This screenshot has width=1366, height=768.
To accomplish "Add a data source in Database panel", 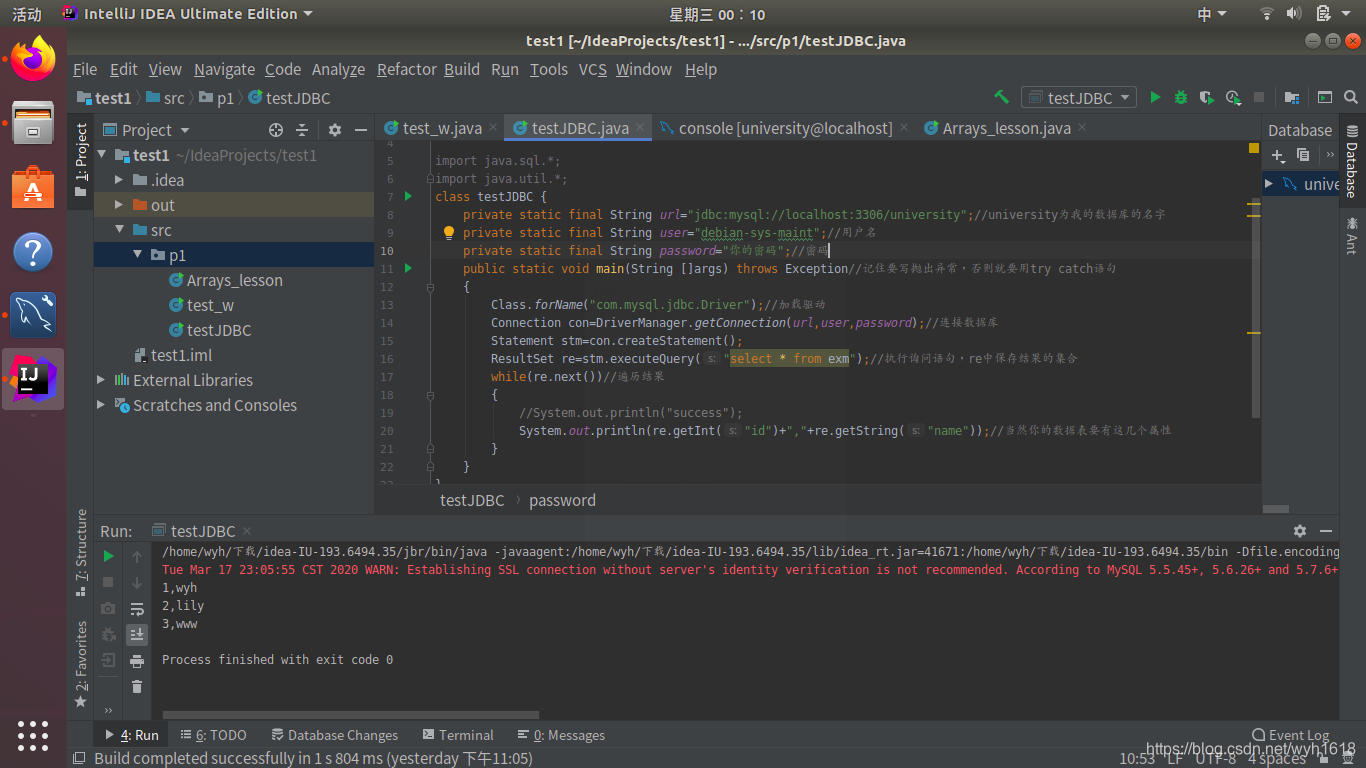I will point(1279,156).
